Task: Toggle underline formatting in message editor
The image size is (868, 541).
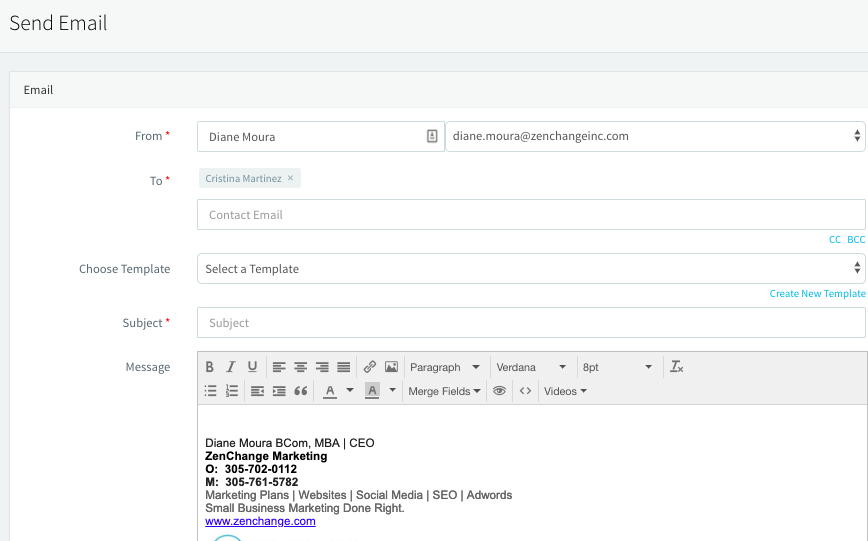Action: 252,367
